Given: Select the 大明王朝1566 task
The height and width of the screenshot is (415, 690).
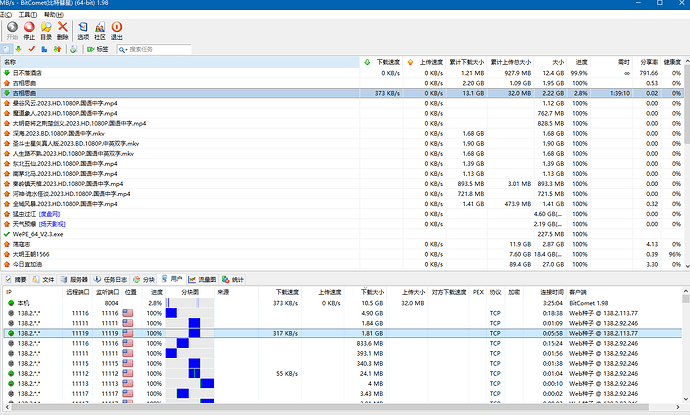Looking at the screenshot, I should [342, 254].
